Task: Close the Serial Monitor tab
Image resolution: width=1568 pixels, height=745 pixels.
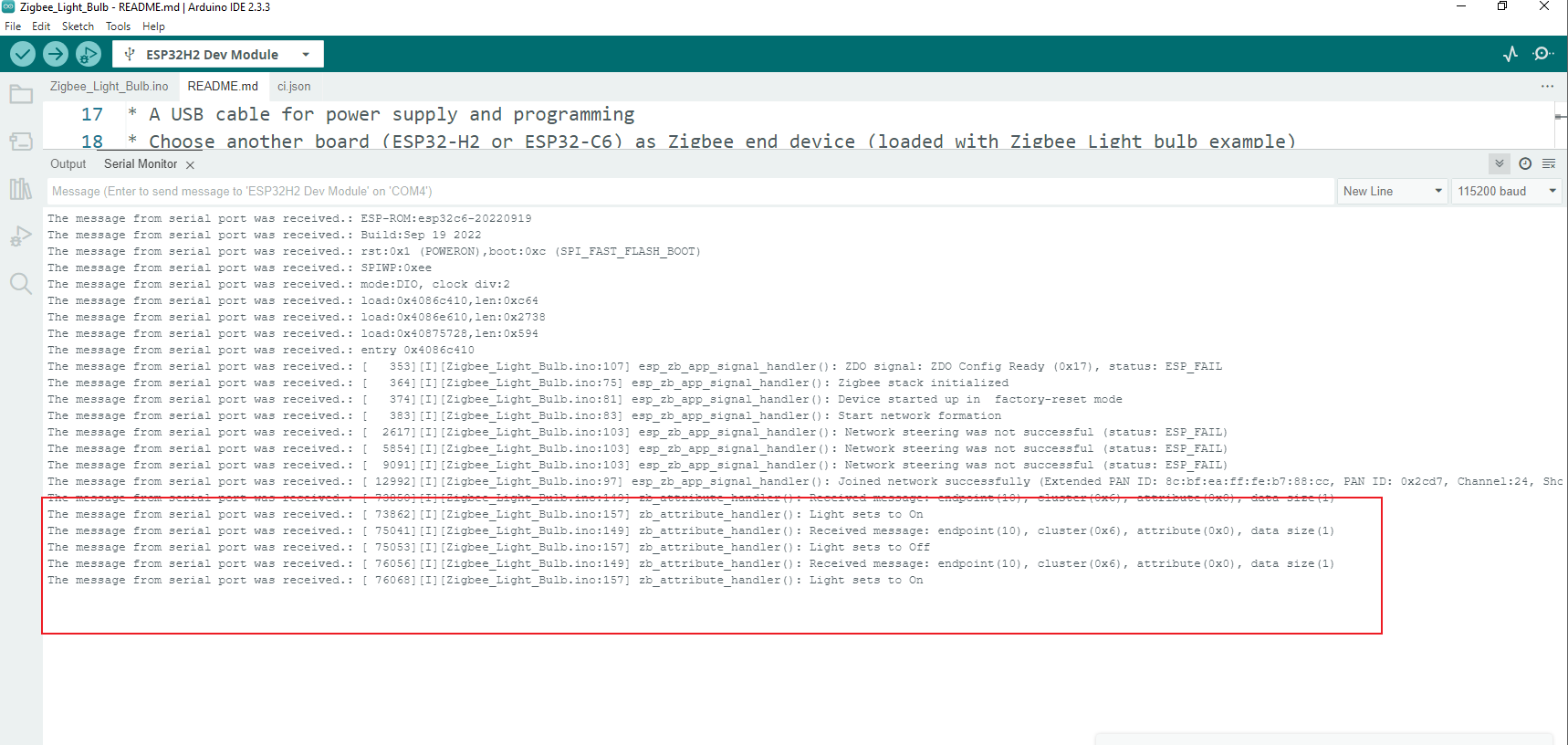Action: click(190, 165)
